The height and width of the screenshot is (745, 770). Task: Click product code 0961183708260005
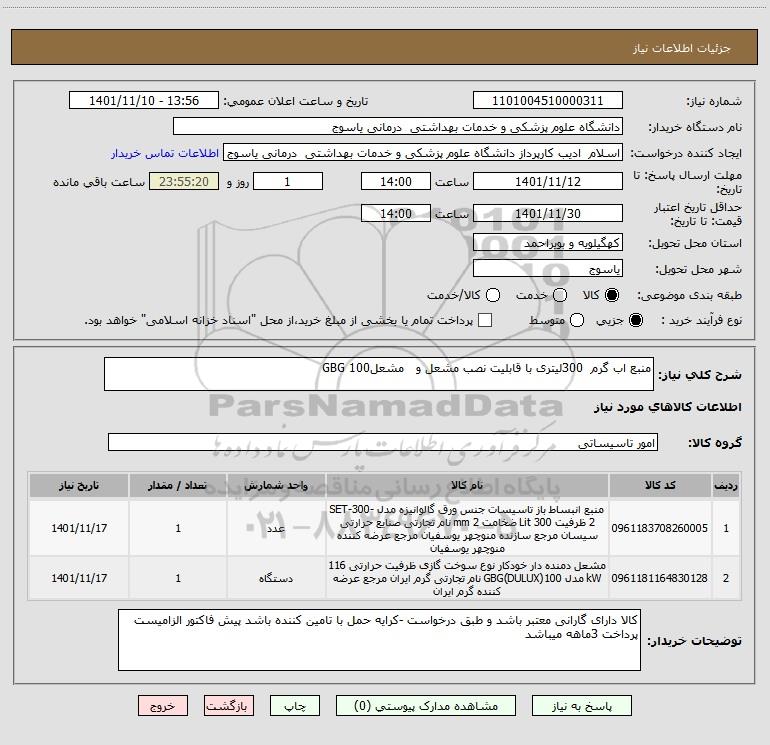tap(660, 528)
